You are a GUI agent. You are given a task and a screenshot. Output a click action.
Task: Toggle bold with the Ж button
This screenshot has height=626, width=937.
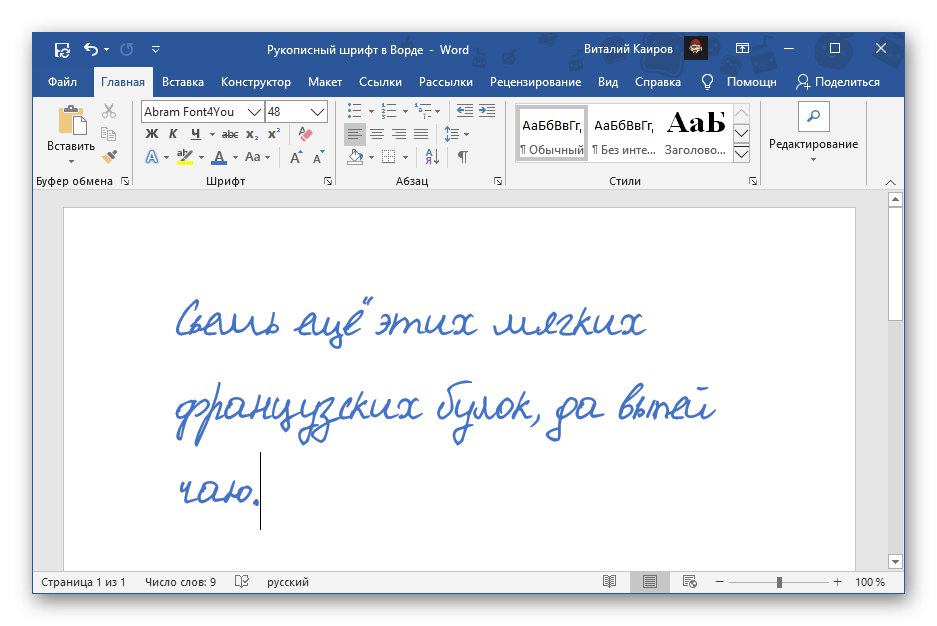click(x=151, y=133)
